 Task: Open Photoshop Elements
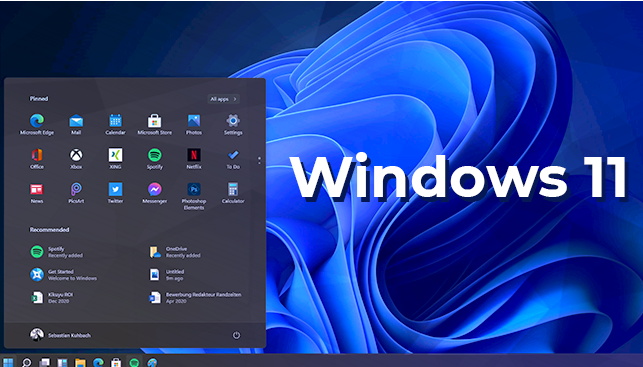(194, 196)
